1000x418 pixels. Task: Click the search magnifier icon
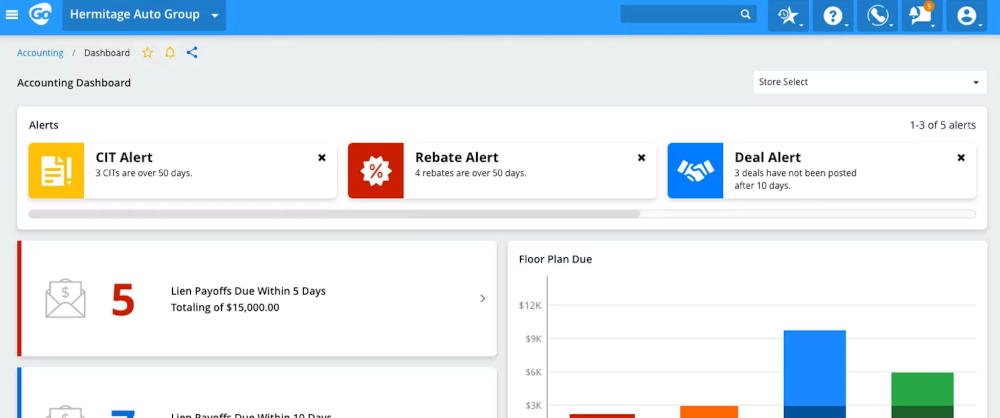click(746, 15)
